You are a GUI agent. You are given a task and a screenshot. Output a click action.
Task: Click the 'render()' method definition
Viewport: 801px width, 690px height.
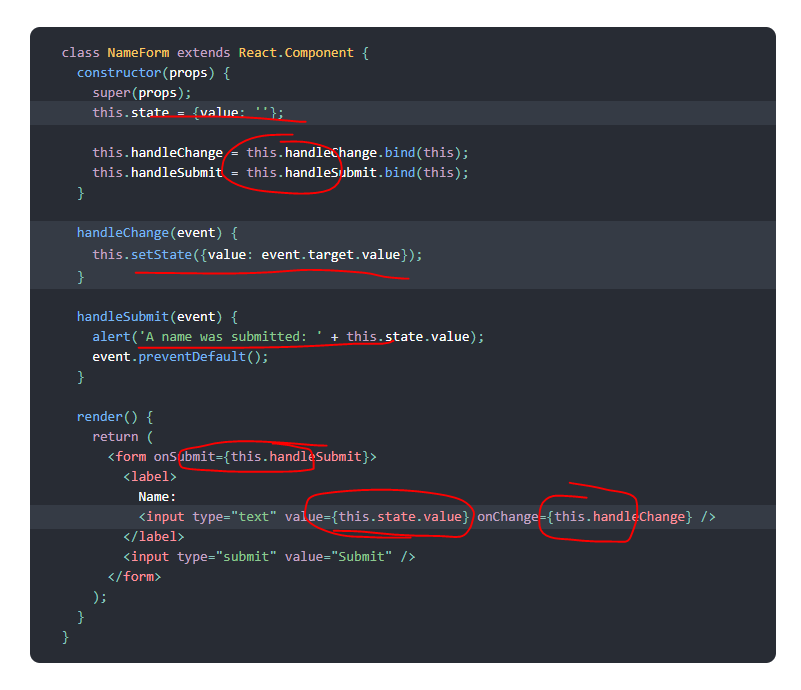coord(107,417)
